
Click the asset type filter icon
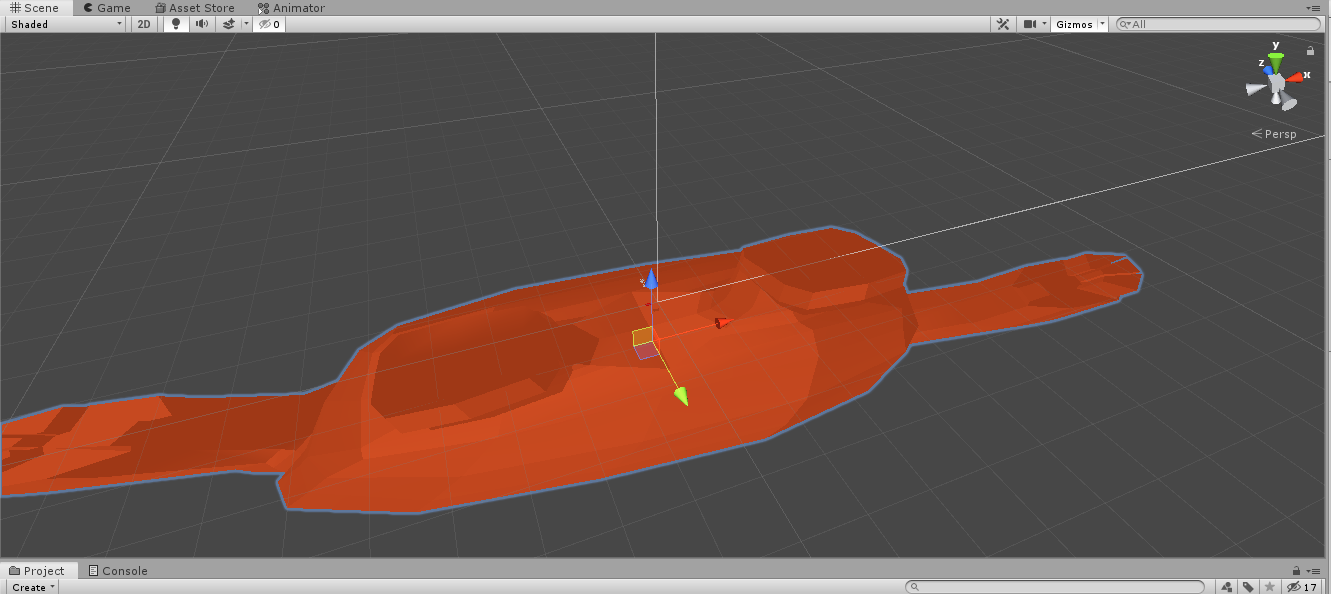[1225, 587]
